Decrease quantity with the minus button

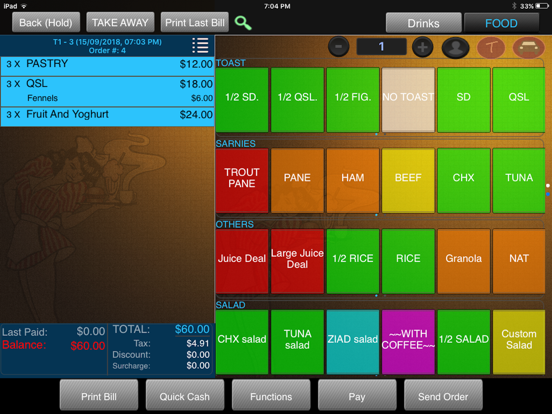tap(339, 46)
